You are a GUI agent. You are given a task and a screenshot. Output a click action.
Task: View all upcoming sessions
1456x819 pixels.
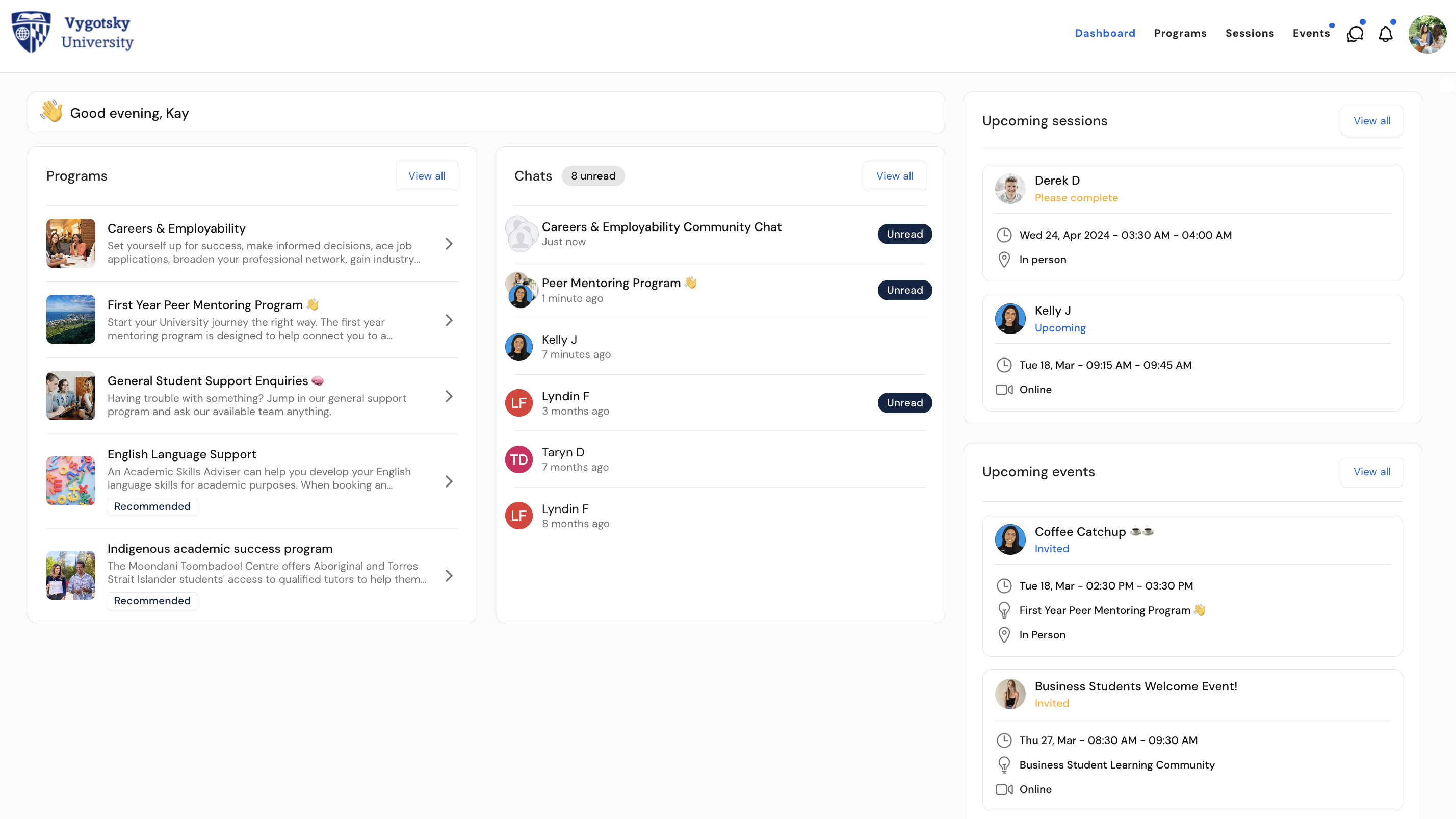tap(1372, 121)
